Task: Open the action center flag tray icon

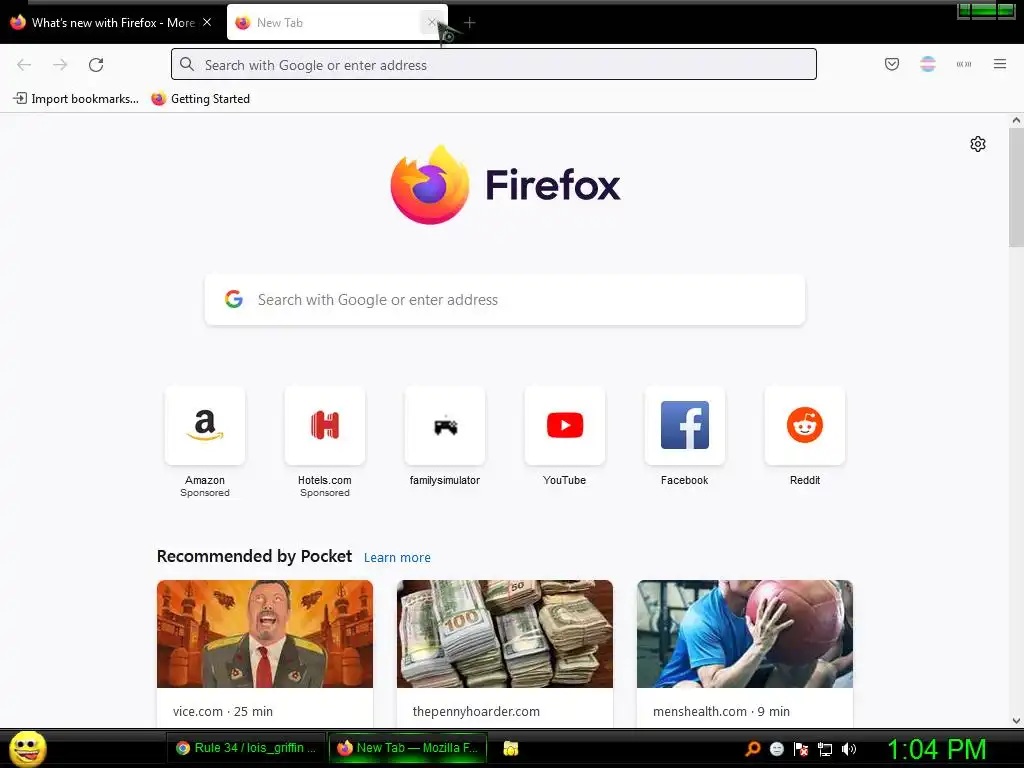Action: coord(801,749)
